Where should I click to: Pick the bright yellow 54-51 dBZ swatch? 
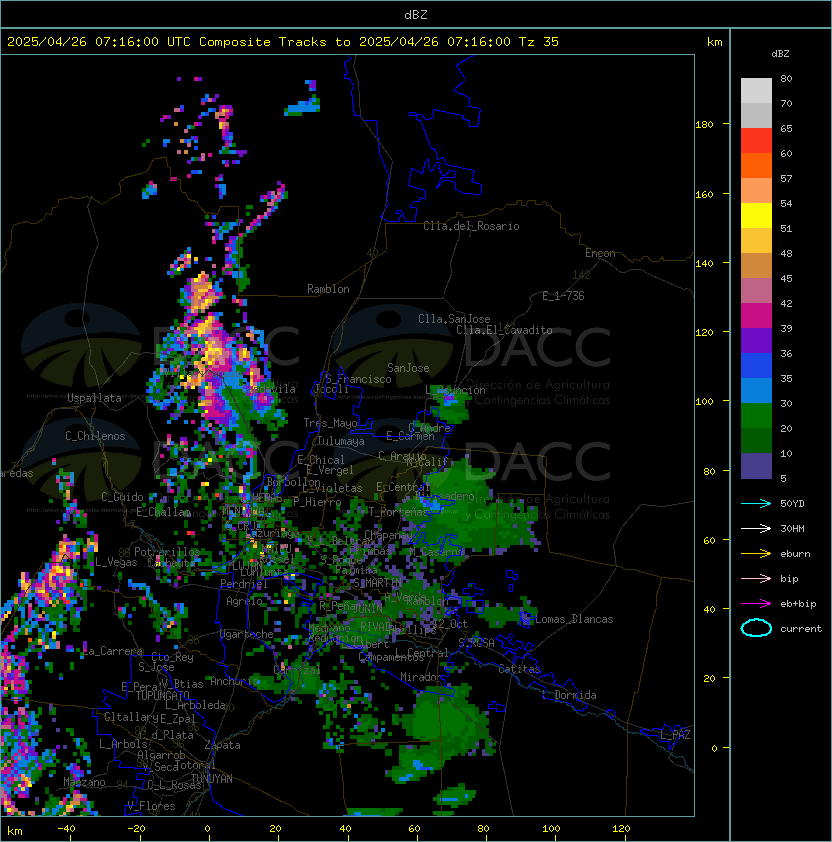click(x=756, y=216)
